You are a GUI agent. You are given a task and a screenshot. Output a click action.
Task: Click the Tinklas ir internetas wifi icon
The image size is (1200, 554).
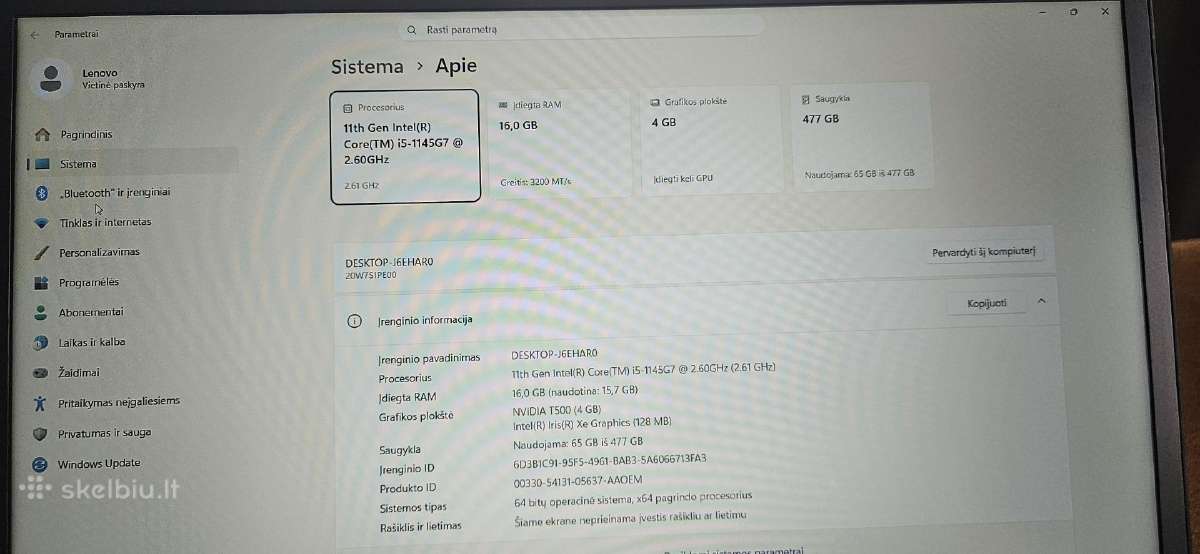click(x=41, y=223)
